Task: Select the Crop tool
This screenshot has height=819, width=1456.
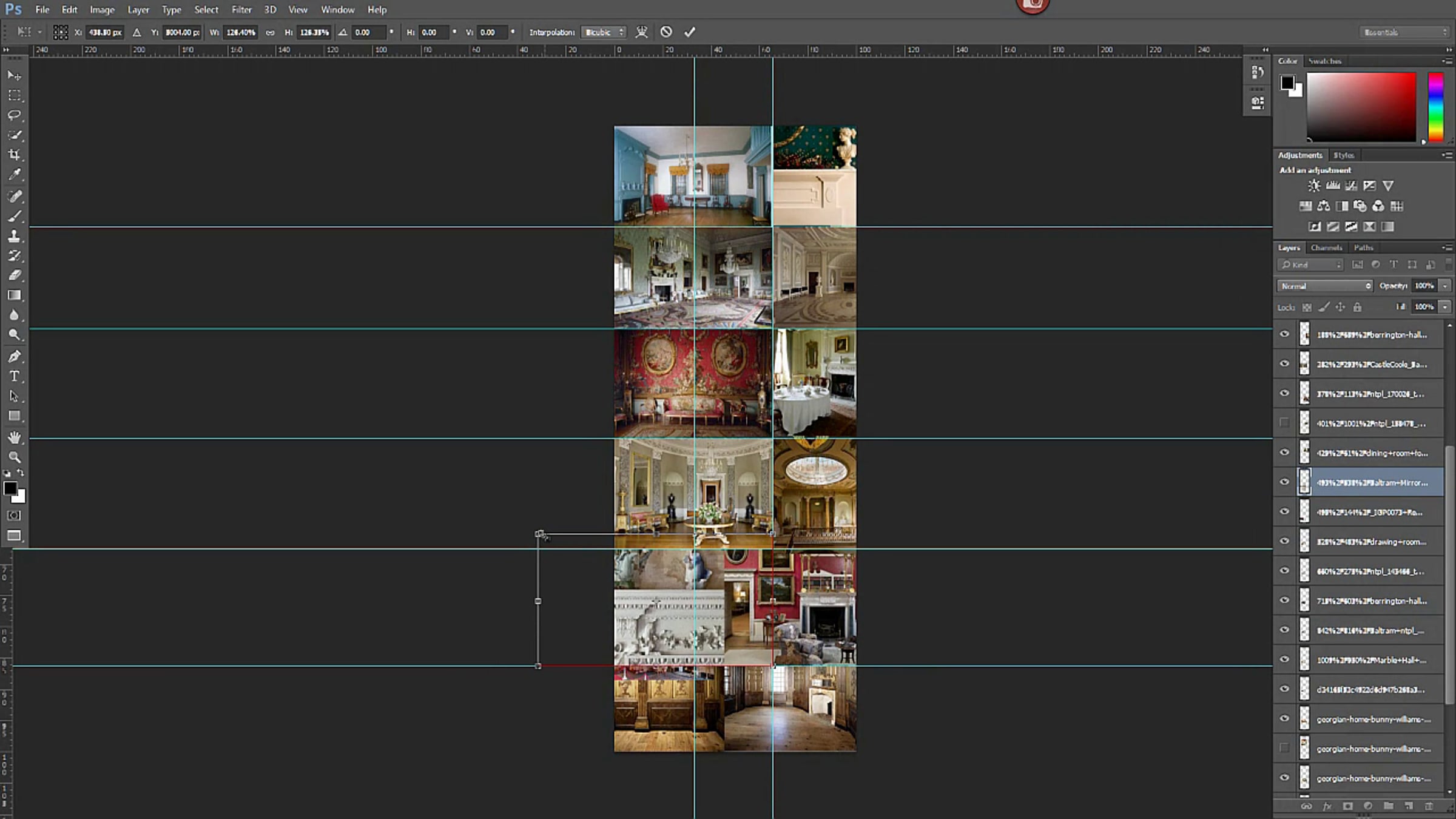Action: tap(15, 155)
